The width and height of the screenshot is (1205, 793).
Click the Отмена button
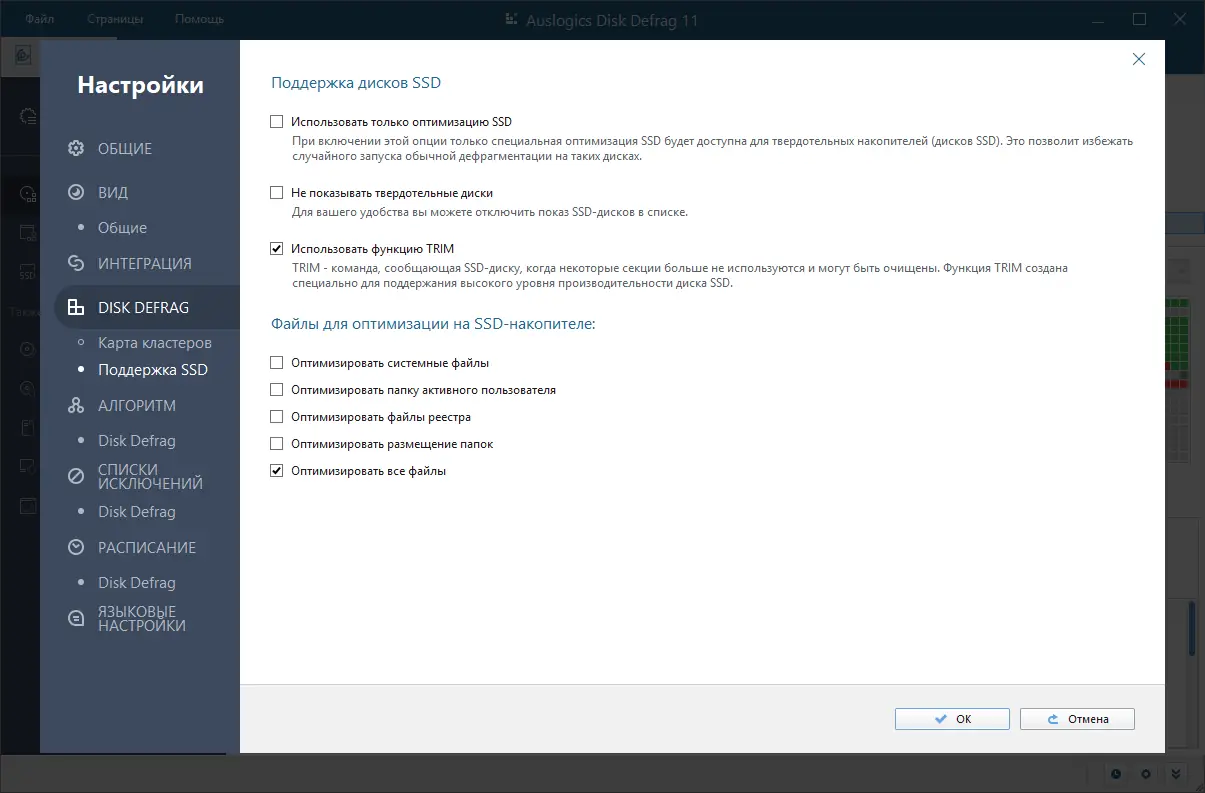pos(1077,719)
